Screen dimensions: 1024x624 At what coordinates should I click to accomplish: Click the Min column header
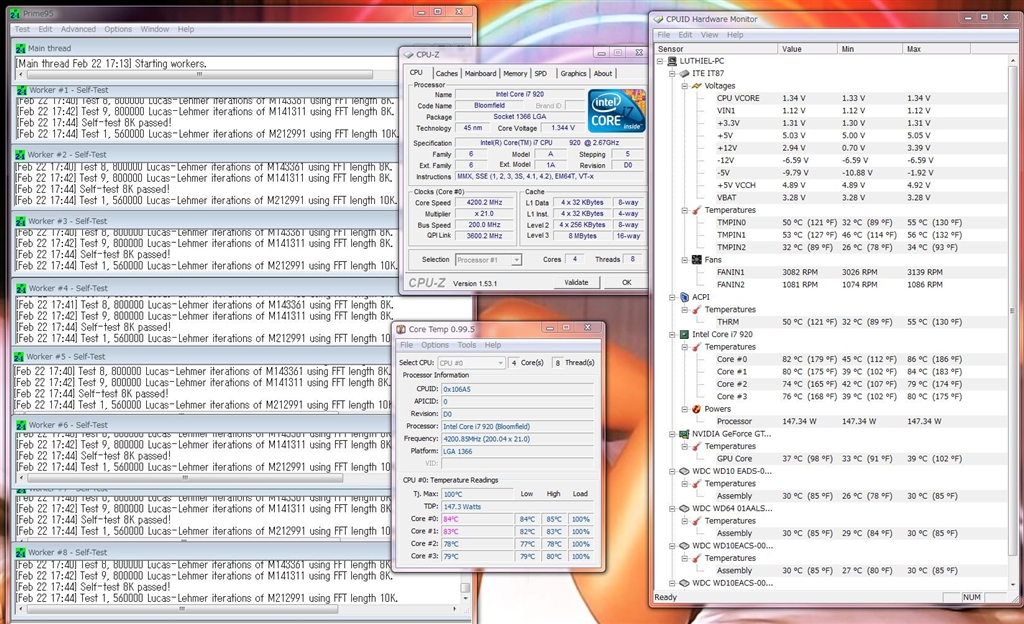[870, 49]
